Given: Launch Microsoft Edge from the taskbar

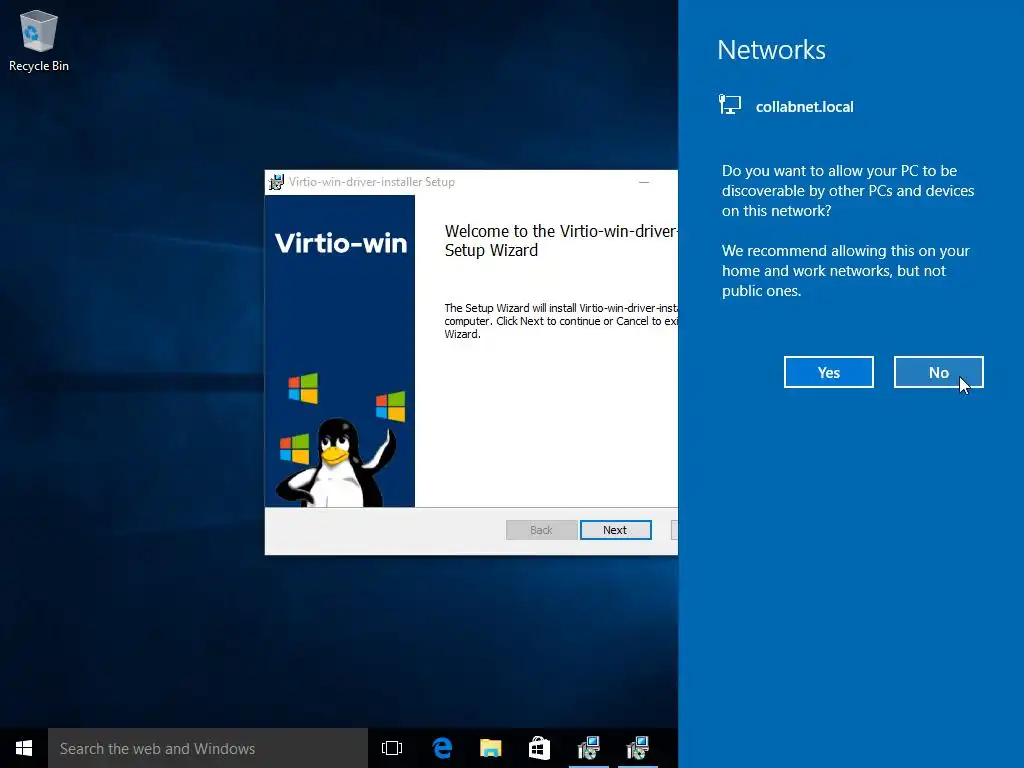Looking at the screenshot, I should (x=442, y=748).
